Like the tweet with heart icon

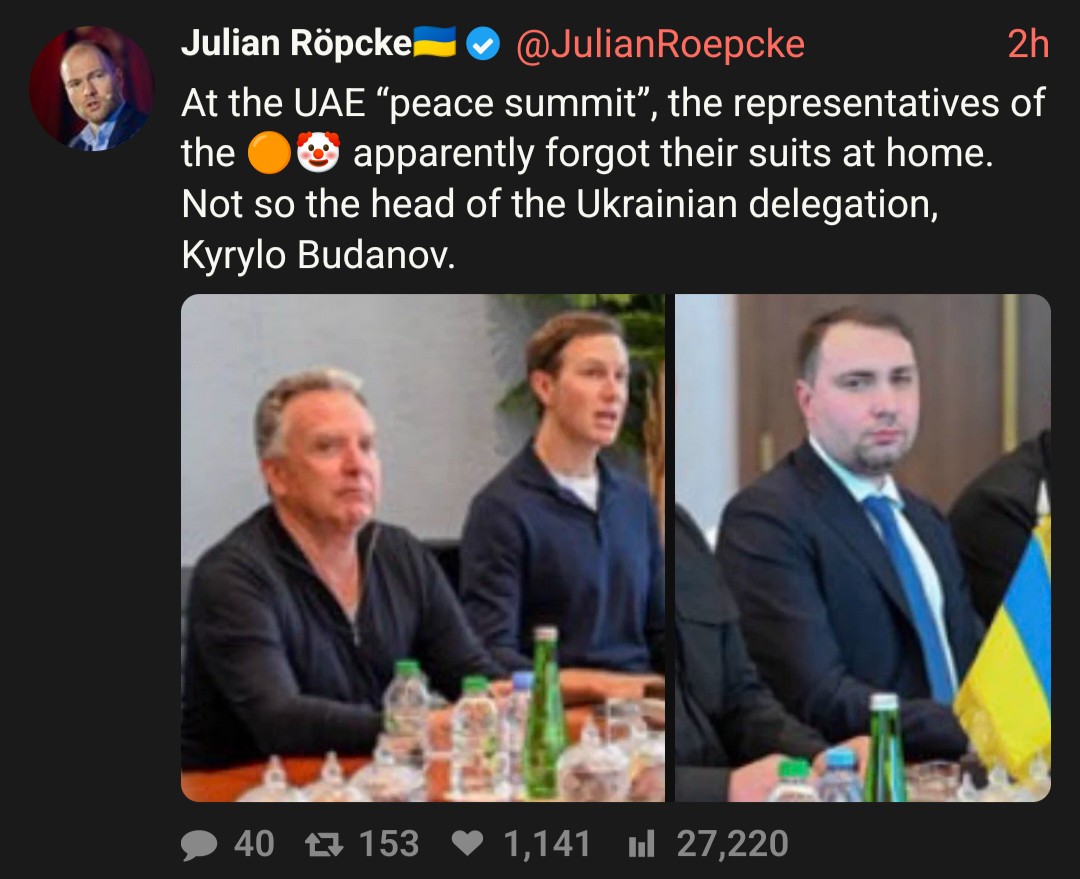click(x=468, y=844)
